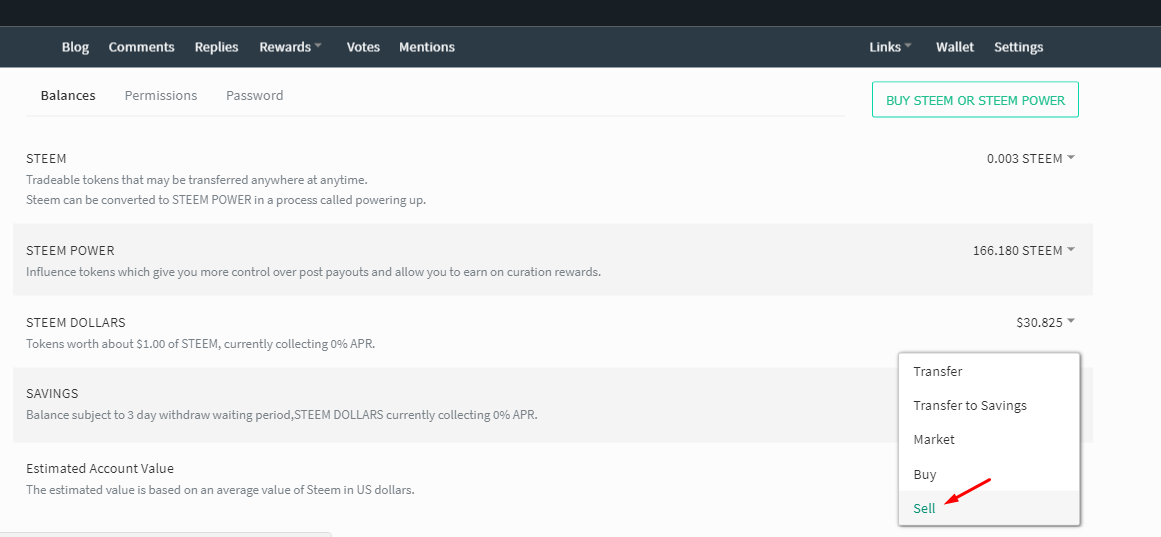Open the Replies page
Image resolution: width=1161 pixels, height=537 pixels.
point(216,47)
